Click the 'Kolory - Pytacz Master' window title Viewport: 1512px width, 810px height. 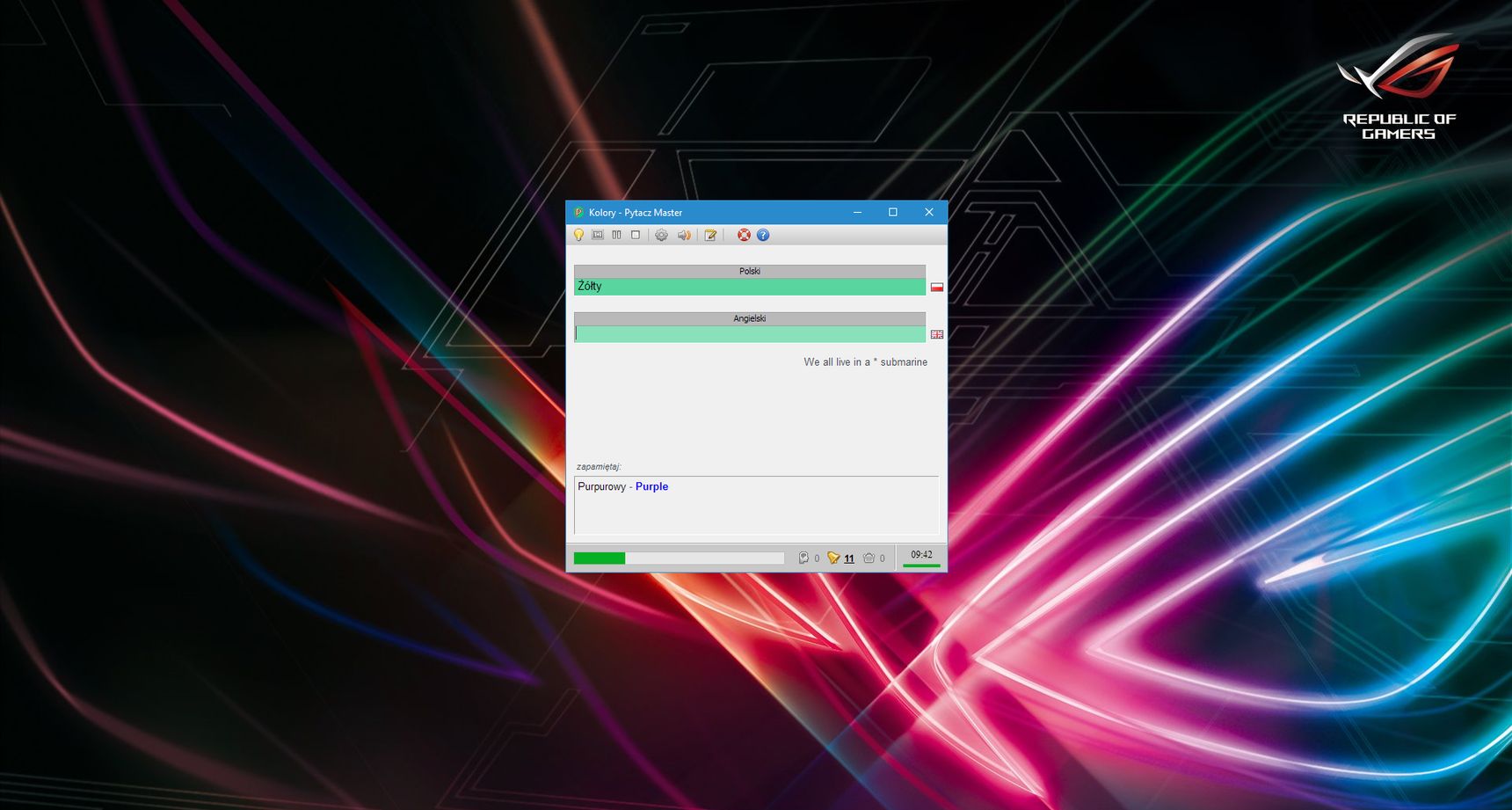636,212
